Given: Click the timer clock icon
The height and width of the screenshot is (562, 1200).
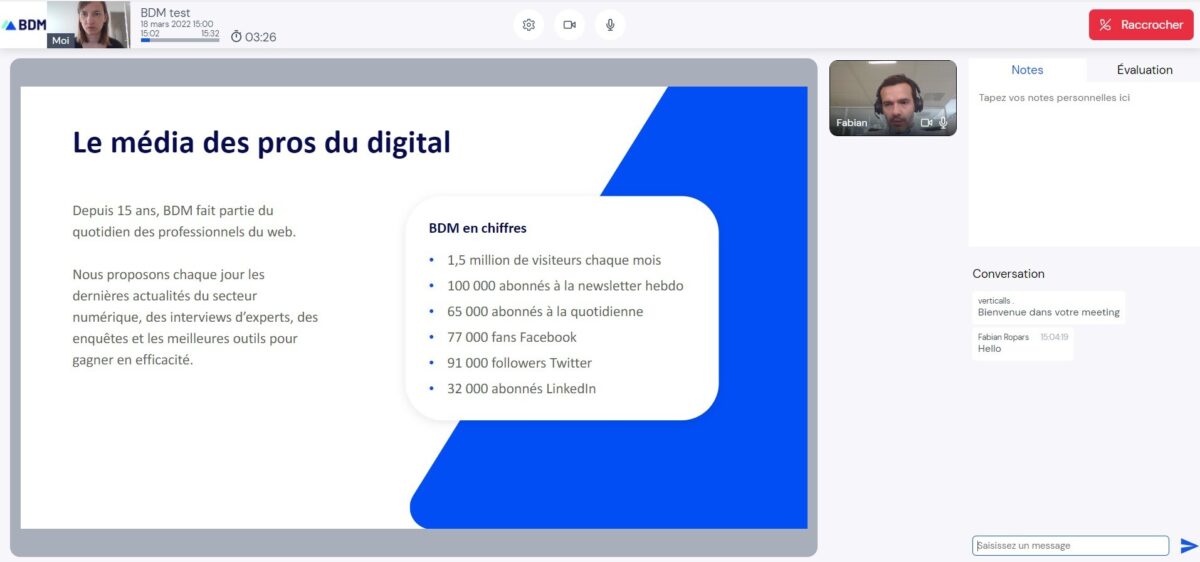Looking at the screenshot, I should point(236,37).
